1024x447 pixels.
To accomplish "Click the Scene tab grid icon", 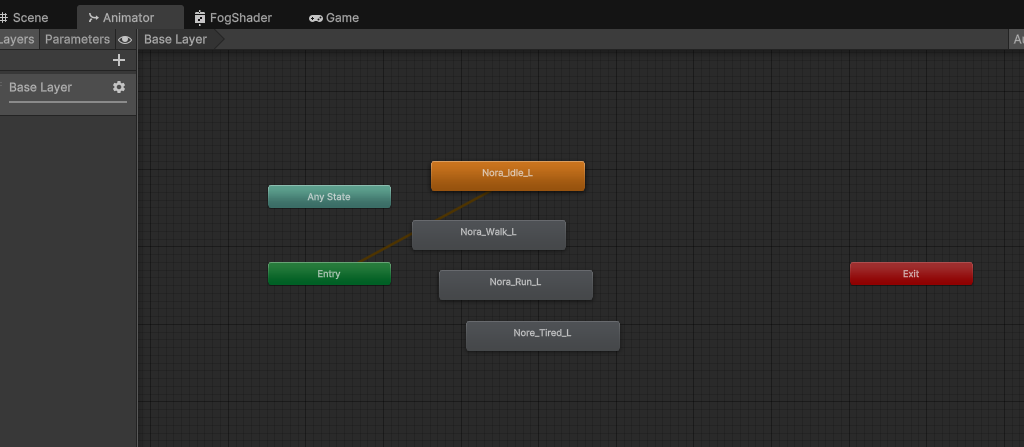I will [3, 18].
